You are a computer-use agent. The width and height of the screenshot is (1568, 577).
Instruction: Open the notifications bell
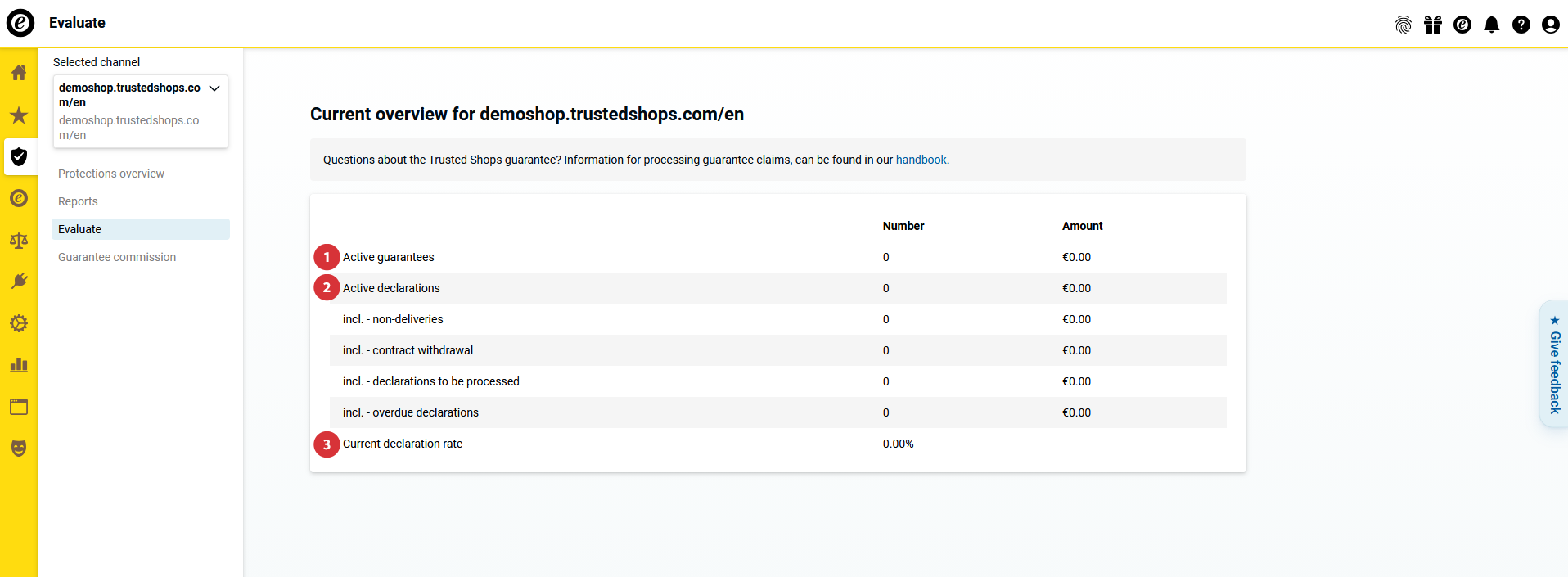[1492, 25]
